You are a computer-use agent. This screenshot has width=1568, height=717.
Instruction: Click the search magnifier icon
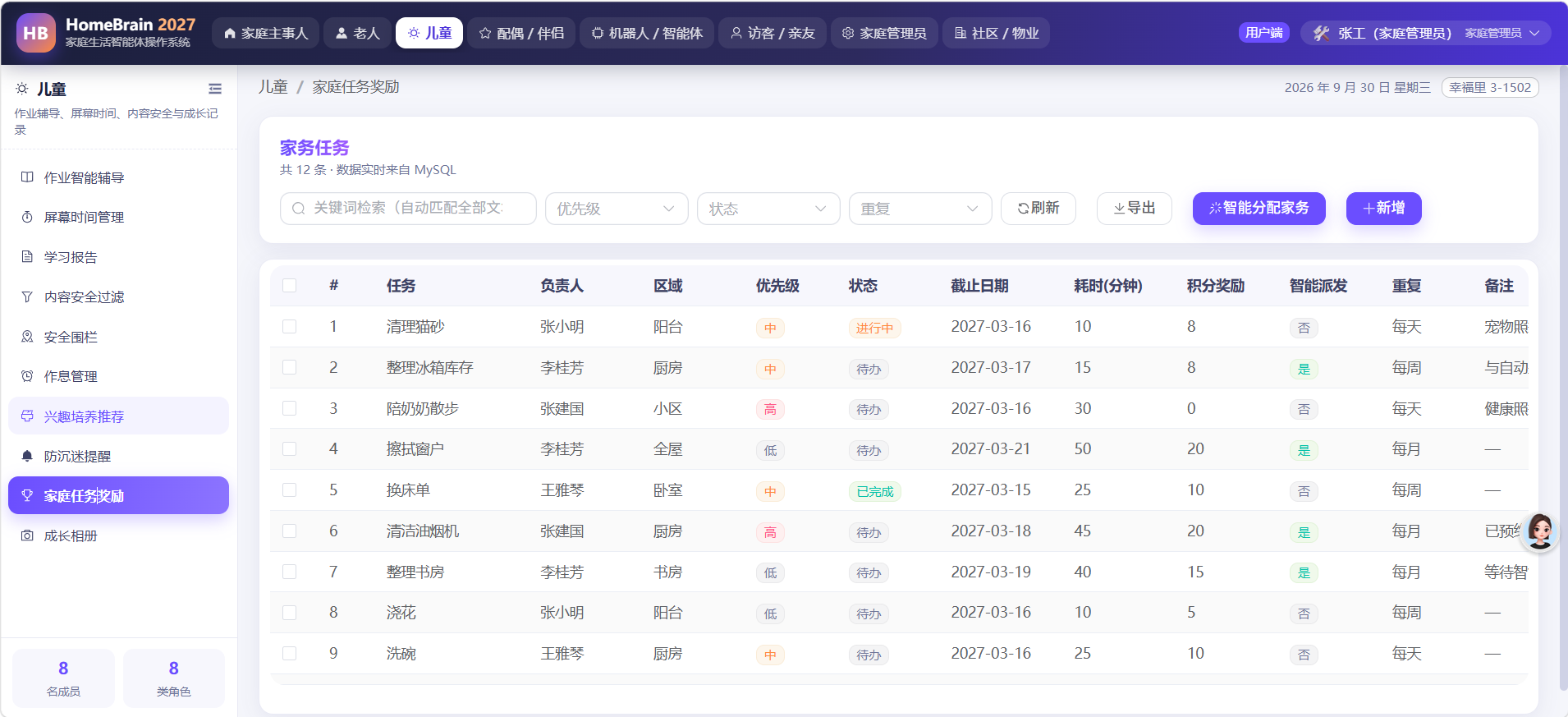(x=299, y=209)
